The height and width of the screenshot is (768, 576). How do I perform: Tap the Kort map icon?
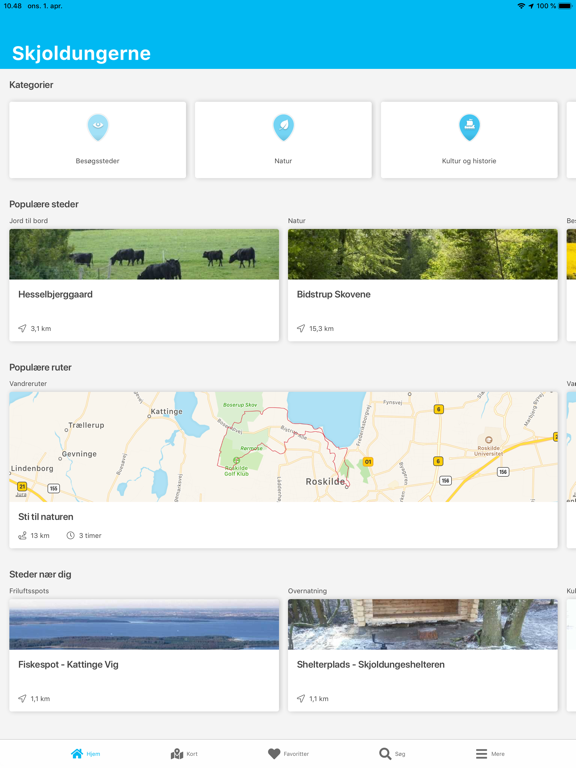click(x=177, y=753)
